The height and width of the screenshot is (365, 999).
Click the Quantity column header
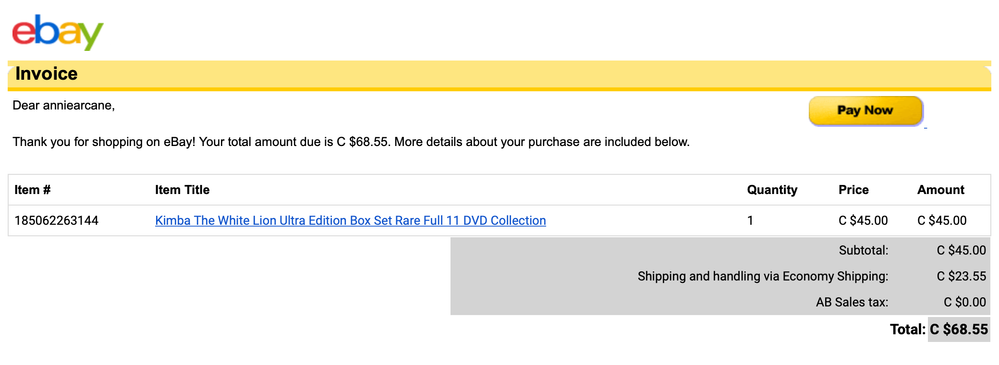pos(772,190)
